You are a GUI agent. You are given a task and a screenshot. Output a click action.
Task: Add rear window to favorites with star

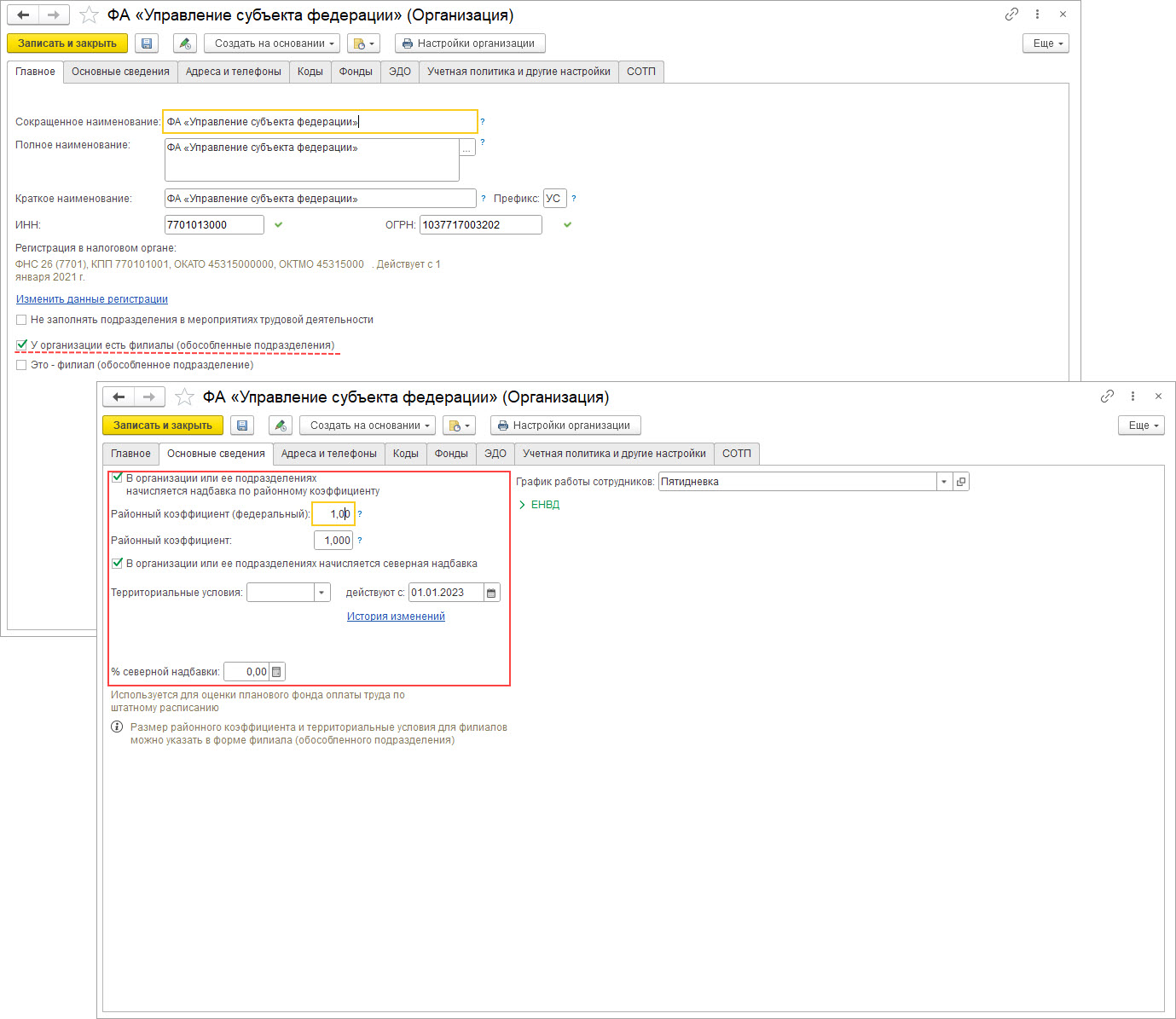[89, 15]
